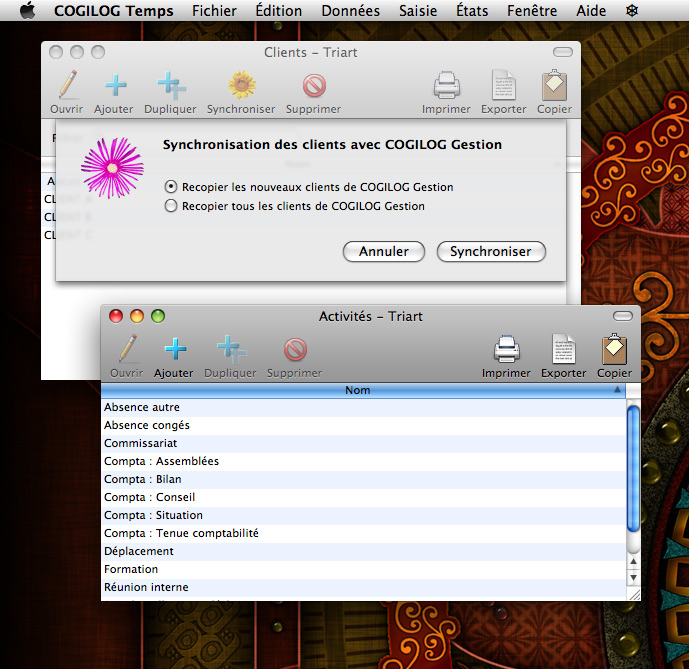Click the sort arrow in Nom header
Viewport: 689px width, 669px height.
[617, 389]
